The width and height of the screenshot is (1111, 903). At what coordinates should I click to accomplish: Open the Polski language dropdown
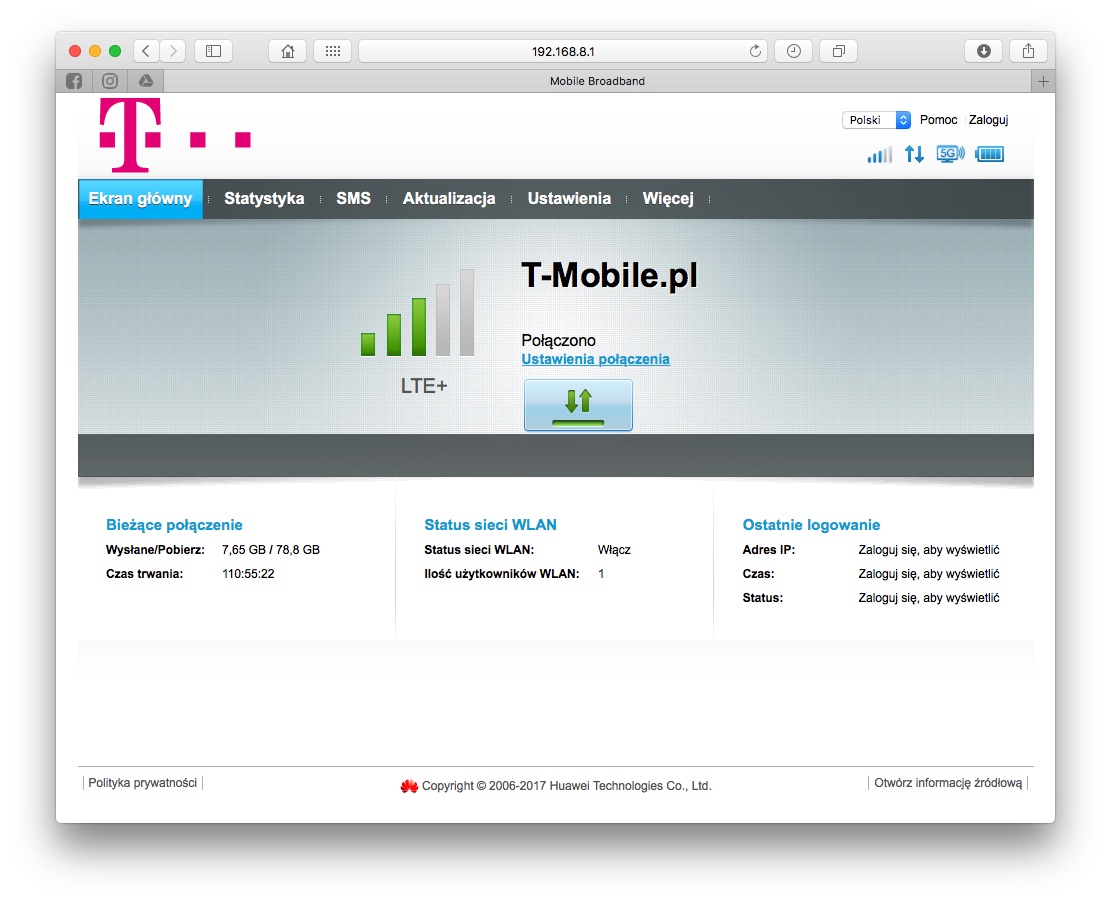(x=876, y=120)
